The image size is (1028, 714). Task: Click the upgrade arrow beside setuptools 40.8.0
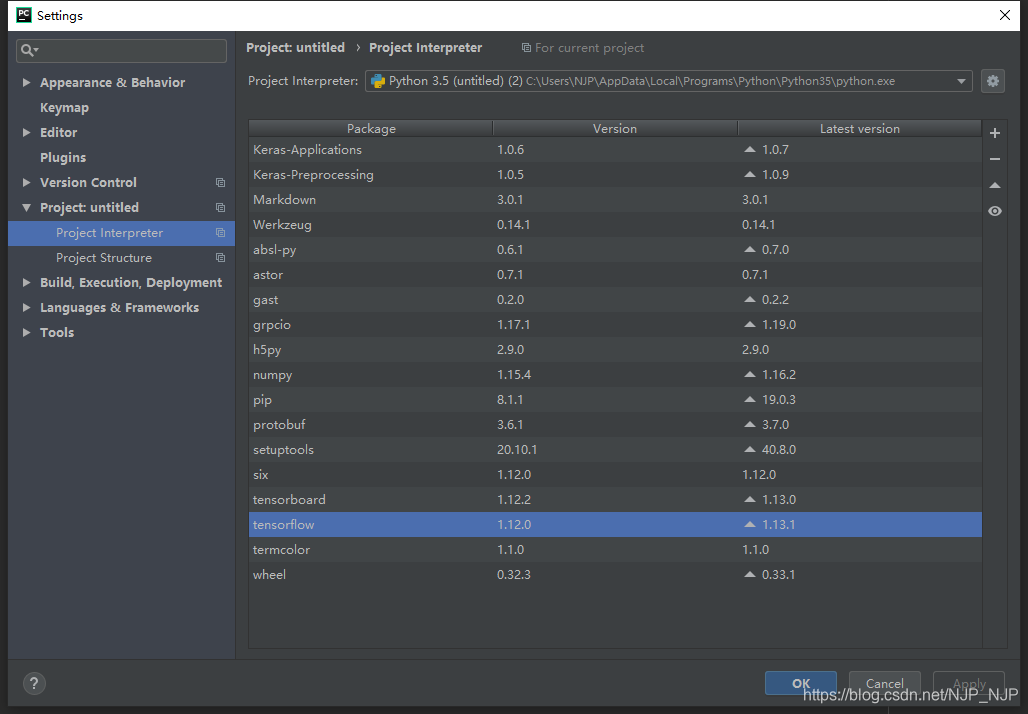tap(750, 450)
